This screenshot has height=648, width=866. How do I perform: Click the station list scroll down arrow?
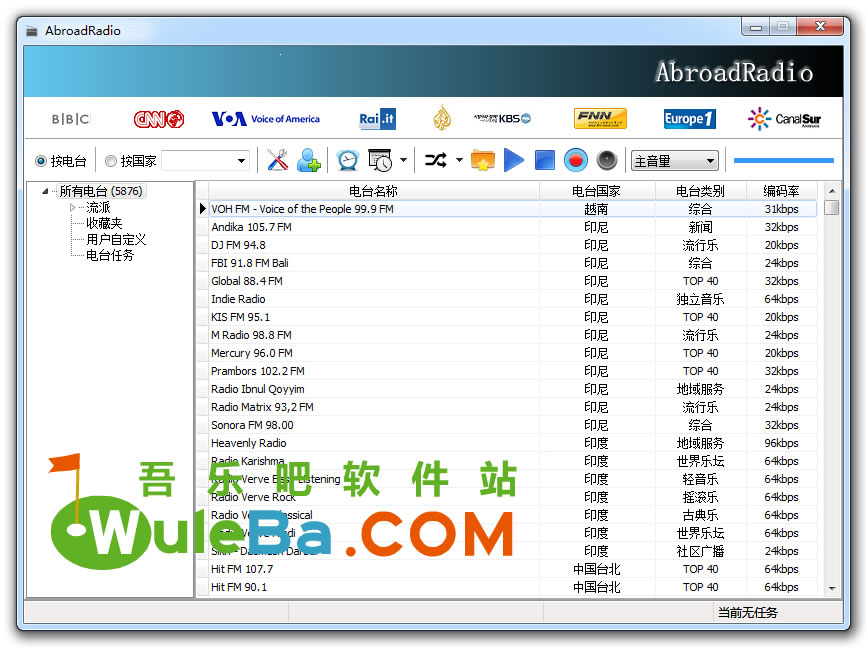pos(832,589)
